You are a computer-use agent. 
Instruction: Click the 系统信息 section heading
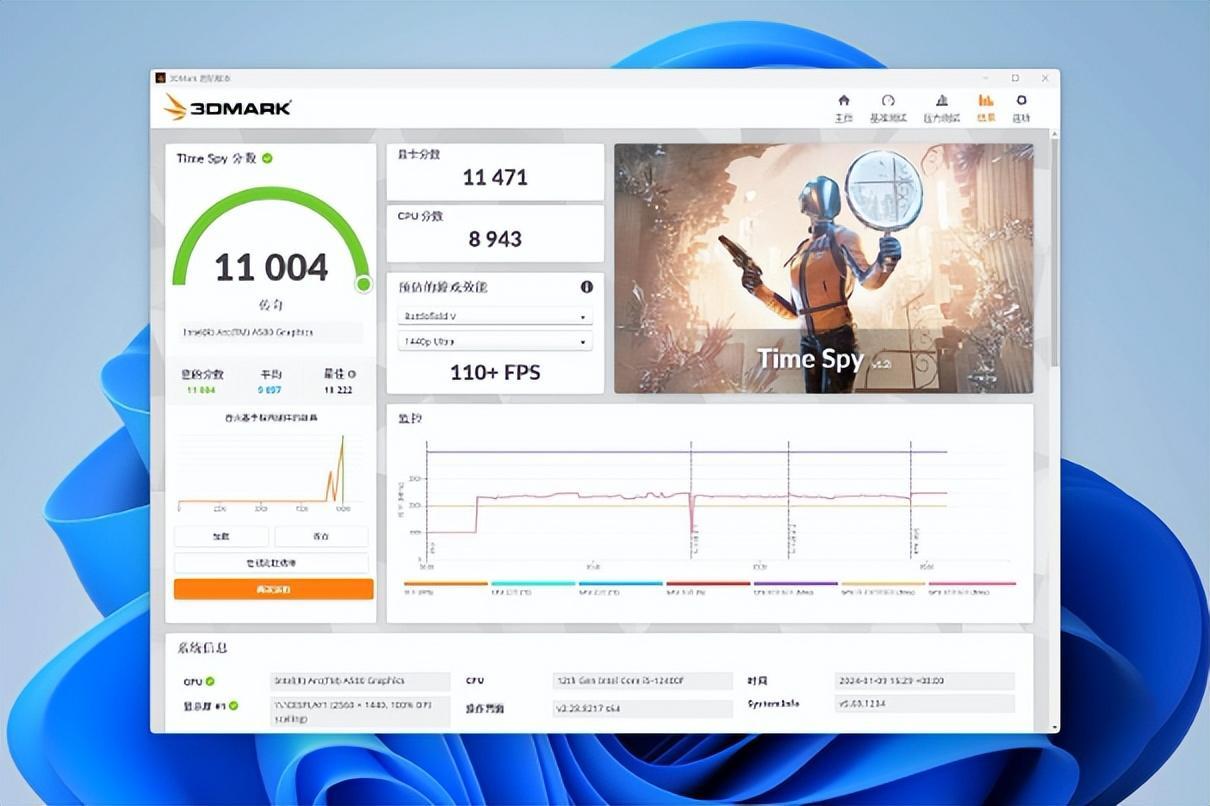(203, 648)
